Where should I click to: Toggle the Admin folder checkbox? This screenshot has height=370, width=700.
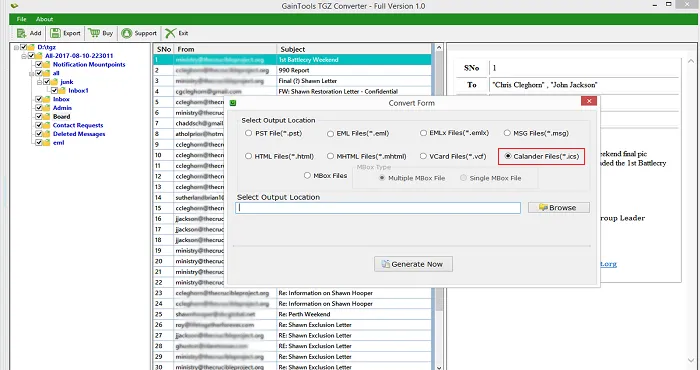pos(39,108)
